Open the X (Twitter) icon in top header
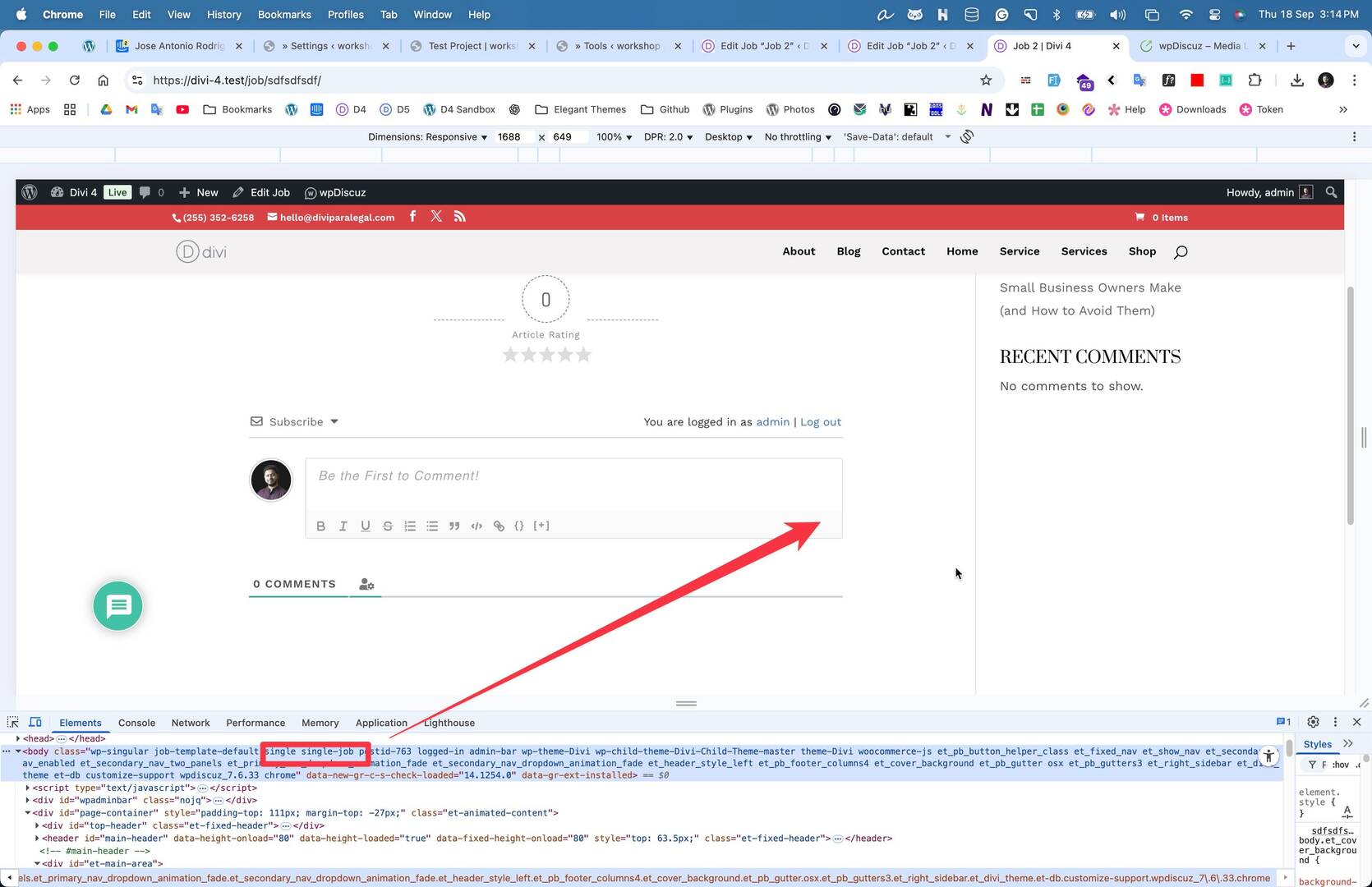 pyautogui.click(x=436, y=216)
